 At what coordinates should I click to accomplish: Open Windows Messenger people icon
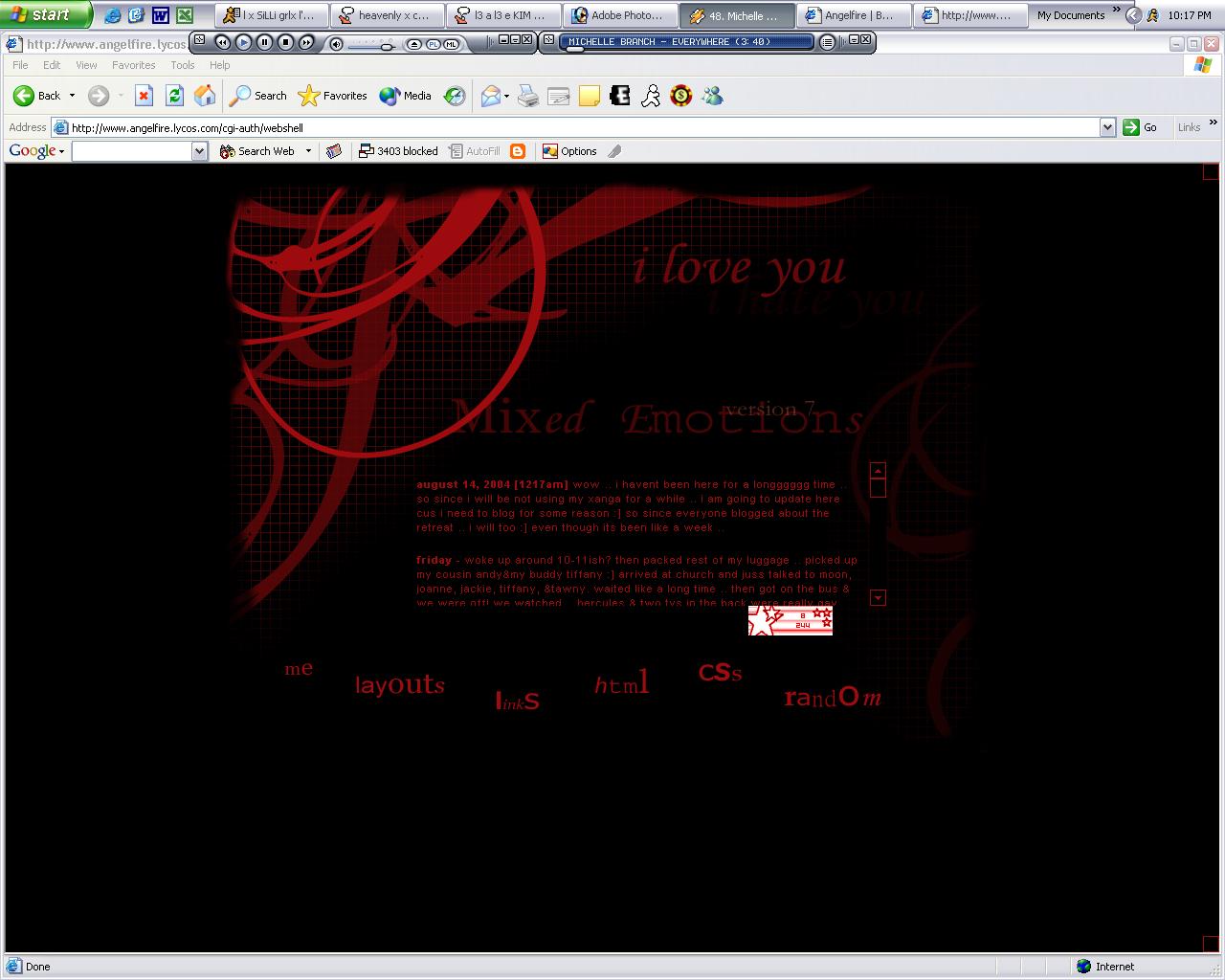[x=712, y=96]
